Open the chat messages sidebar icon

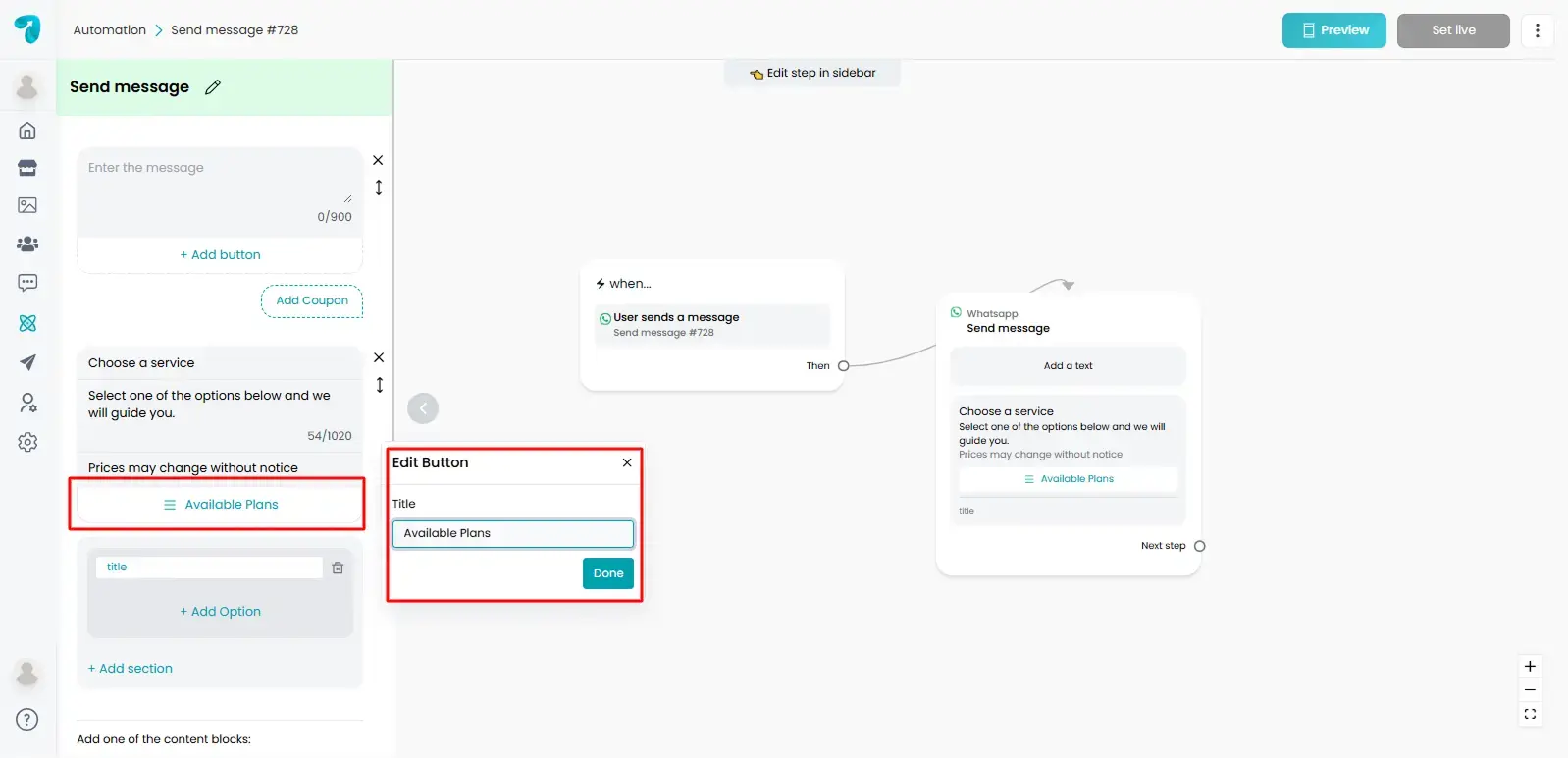pos(27,283)
